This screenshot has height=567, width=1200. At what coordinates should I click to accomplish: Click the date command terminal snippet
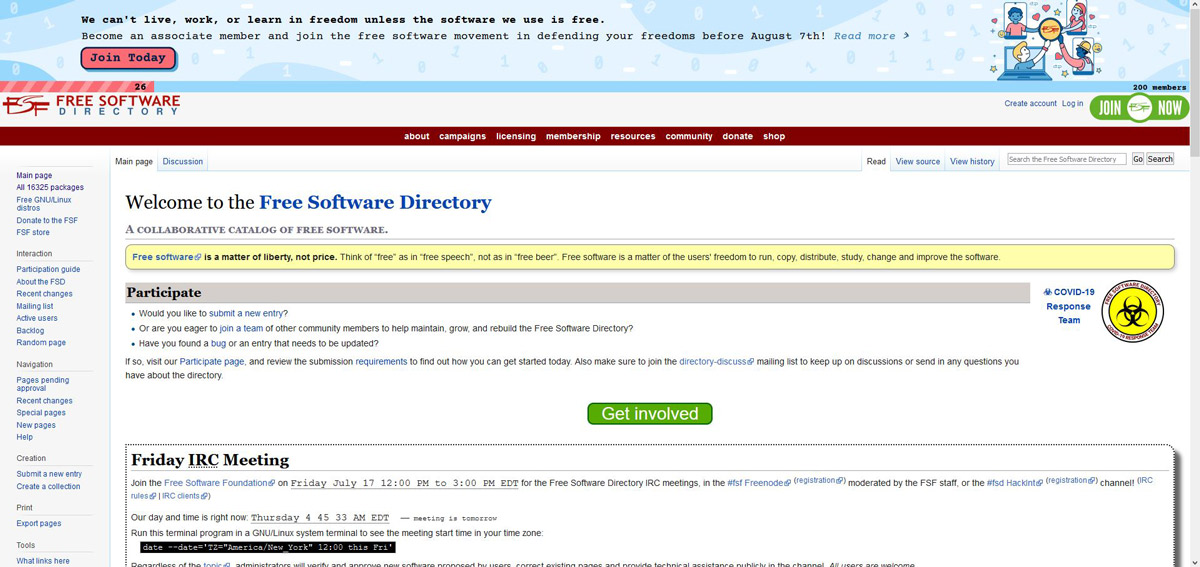point(268,548)
